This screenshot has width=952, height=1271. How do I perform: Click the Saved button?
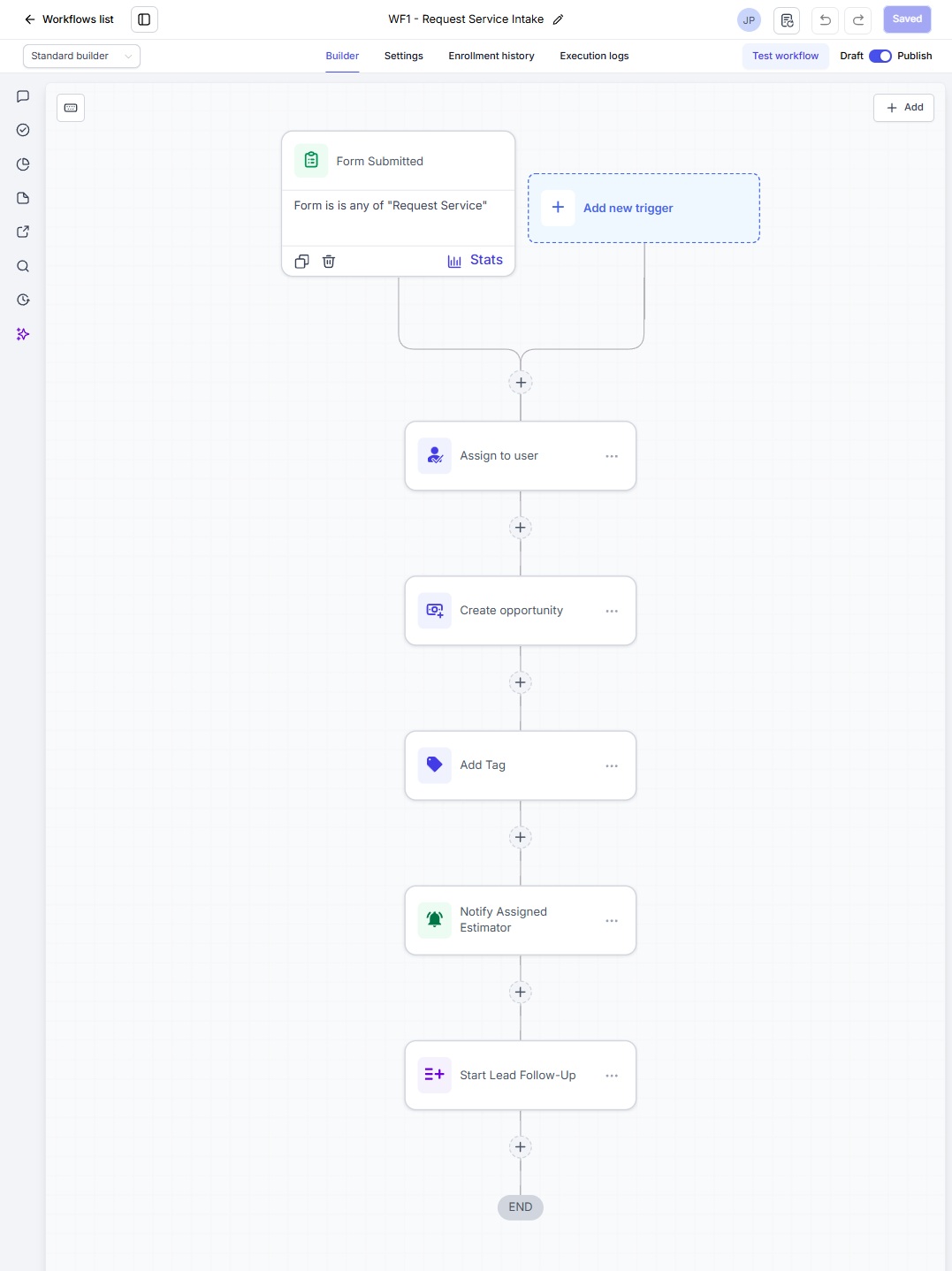pyautogui.click(x=907, y=19)
